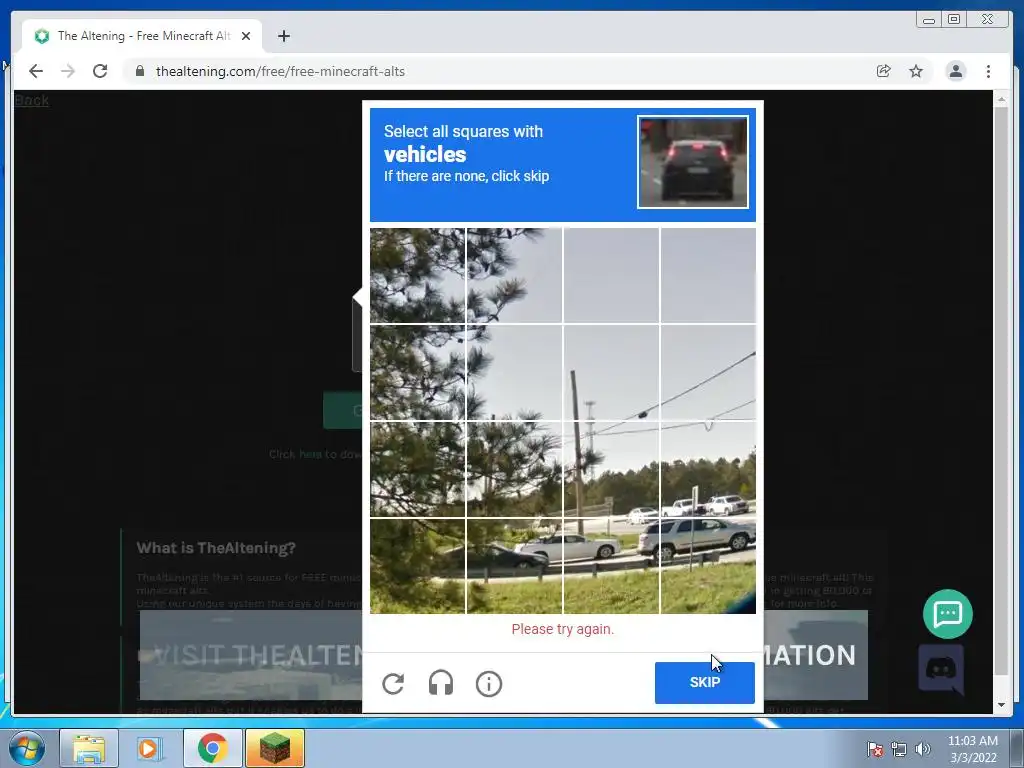Click page scrollbar up arrow
1024x768 pixels.
pyautogui.click(x=1001, y=100)
